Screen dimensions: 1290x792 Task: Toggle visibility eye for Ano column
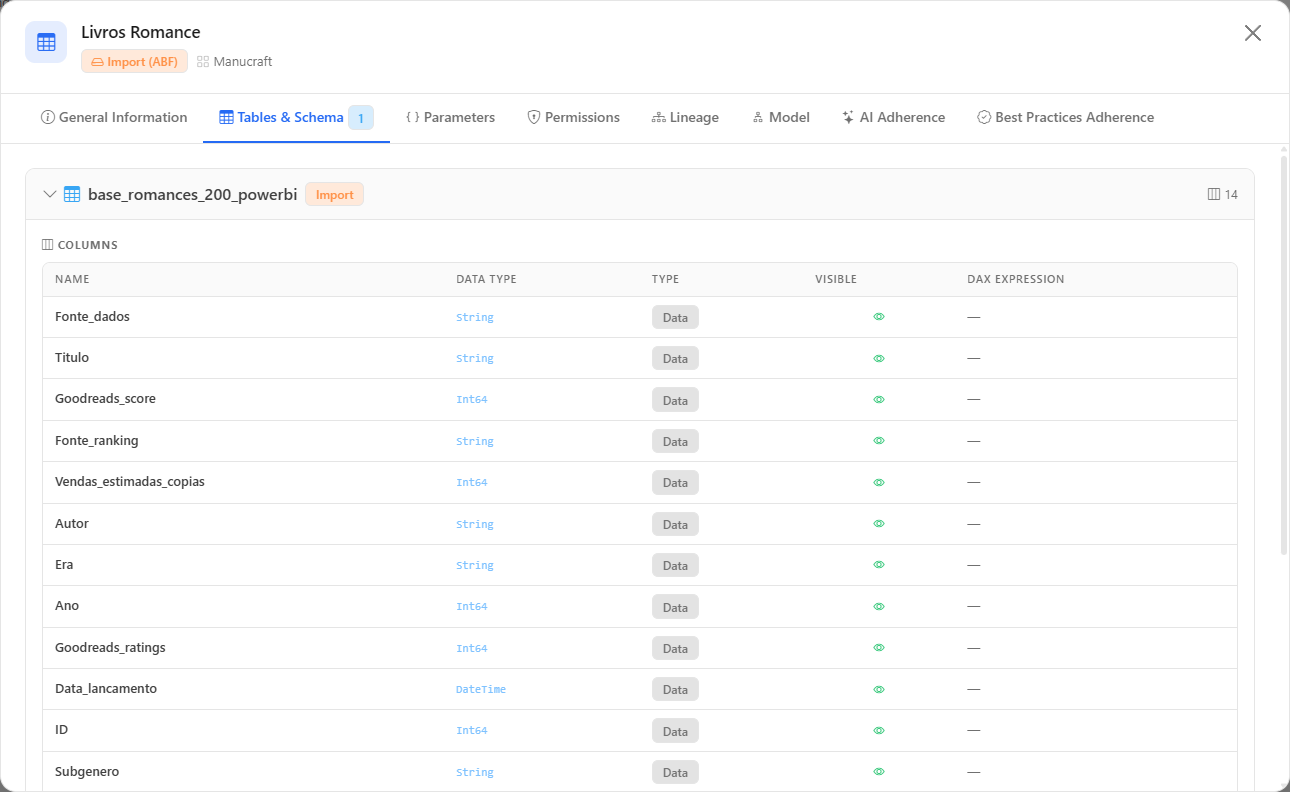point(879,606)
